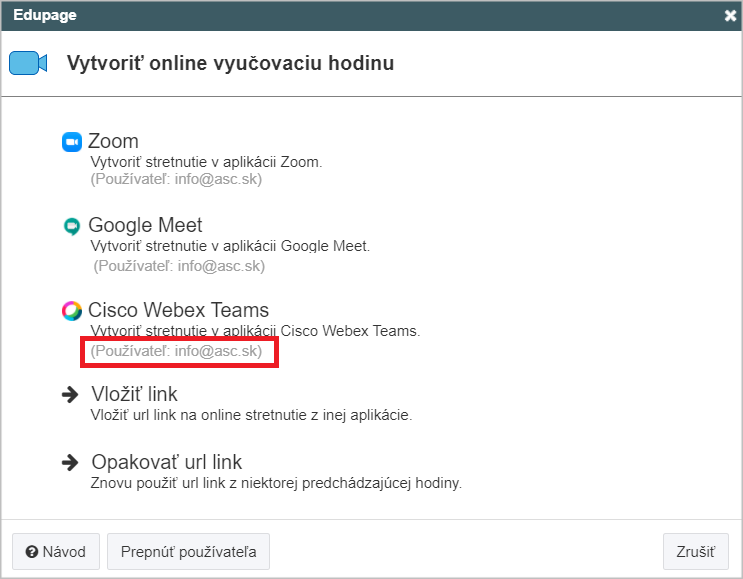743x579 pixels.
Task: Click 'Vytvoriť stretnutie v aplikácii Google Meet.' text
Action: pos(230,246)
